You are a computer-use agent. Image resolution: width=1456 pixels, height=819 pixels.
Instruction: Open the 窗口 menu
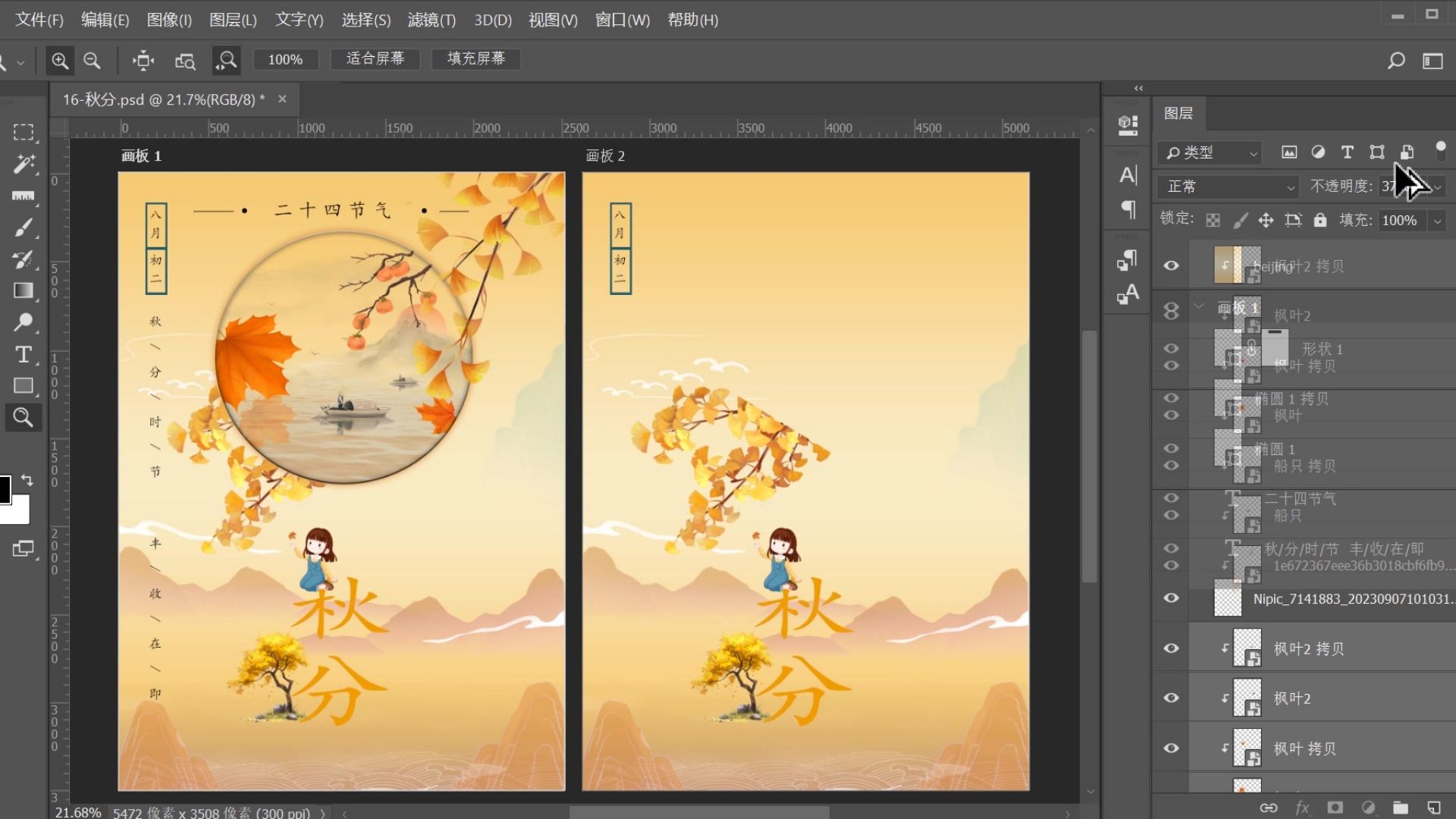(x=622, y=20)
